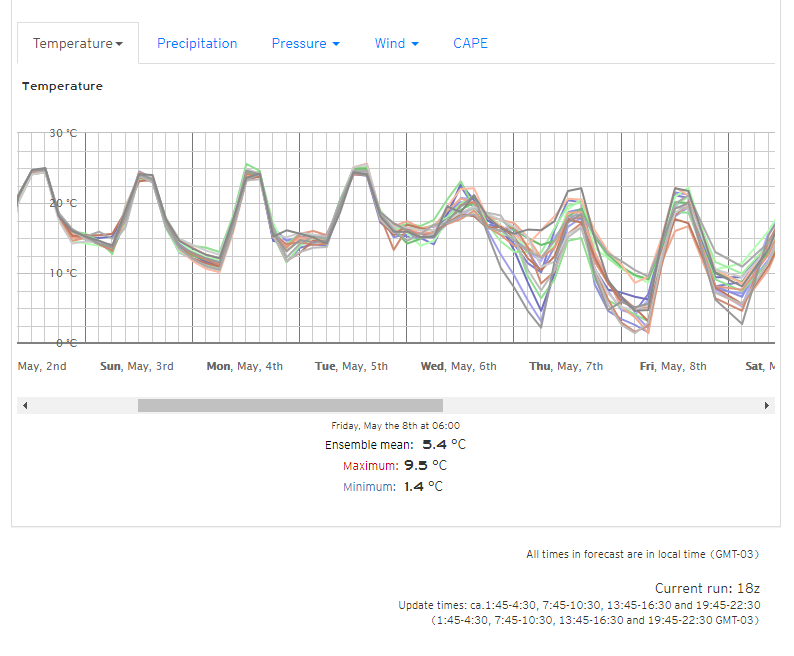This screenshot has height=656, width=794.
Task: Select the Tue, May 5th axis label
Action: (x=351, y=366)
